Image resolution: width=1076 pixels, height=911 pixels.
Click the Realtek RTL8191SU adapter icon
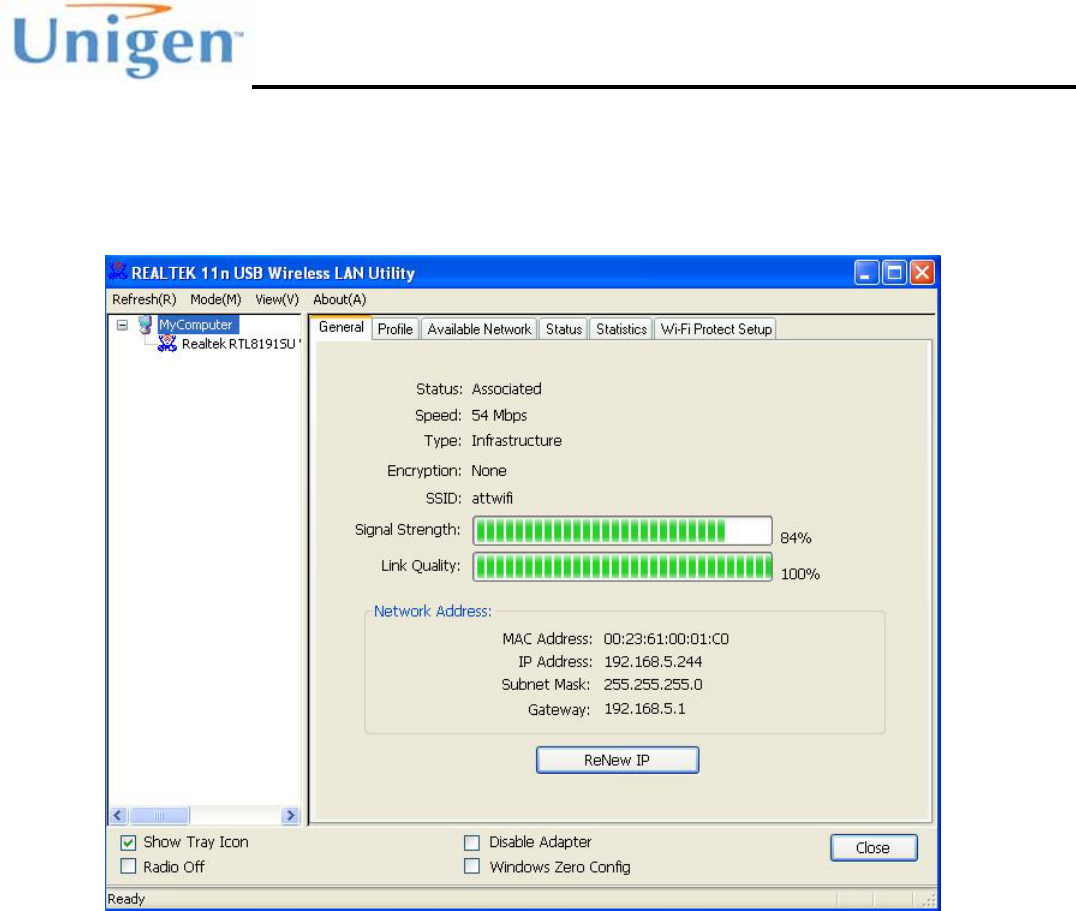tap(167, 344)
